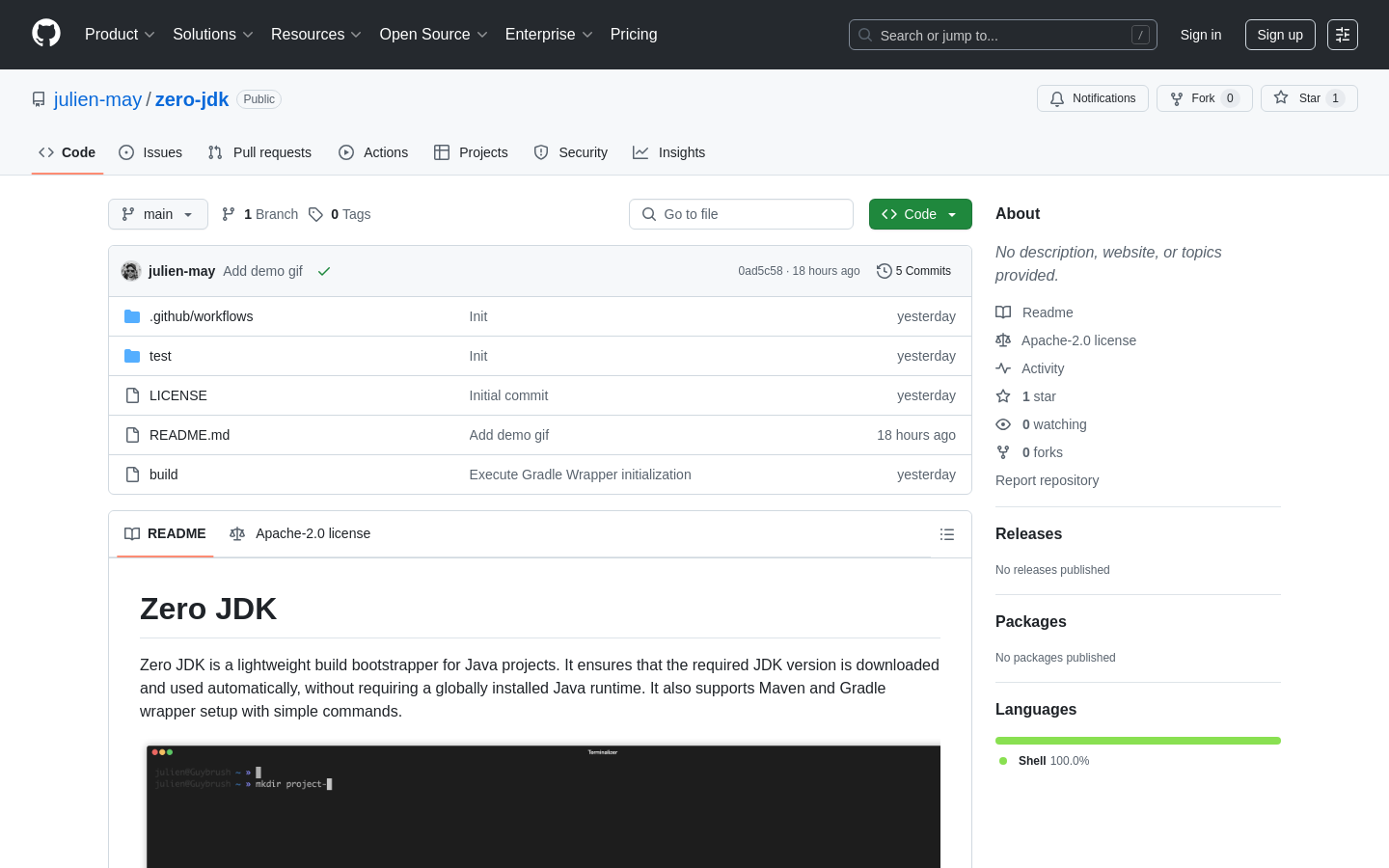Image resolution: width=1389 pixels, height=868 pixels.
Task: Open the main branch selector dropdown
Action: click(158, 214)
